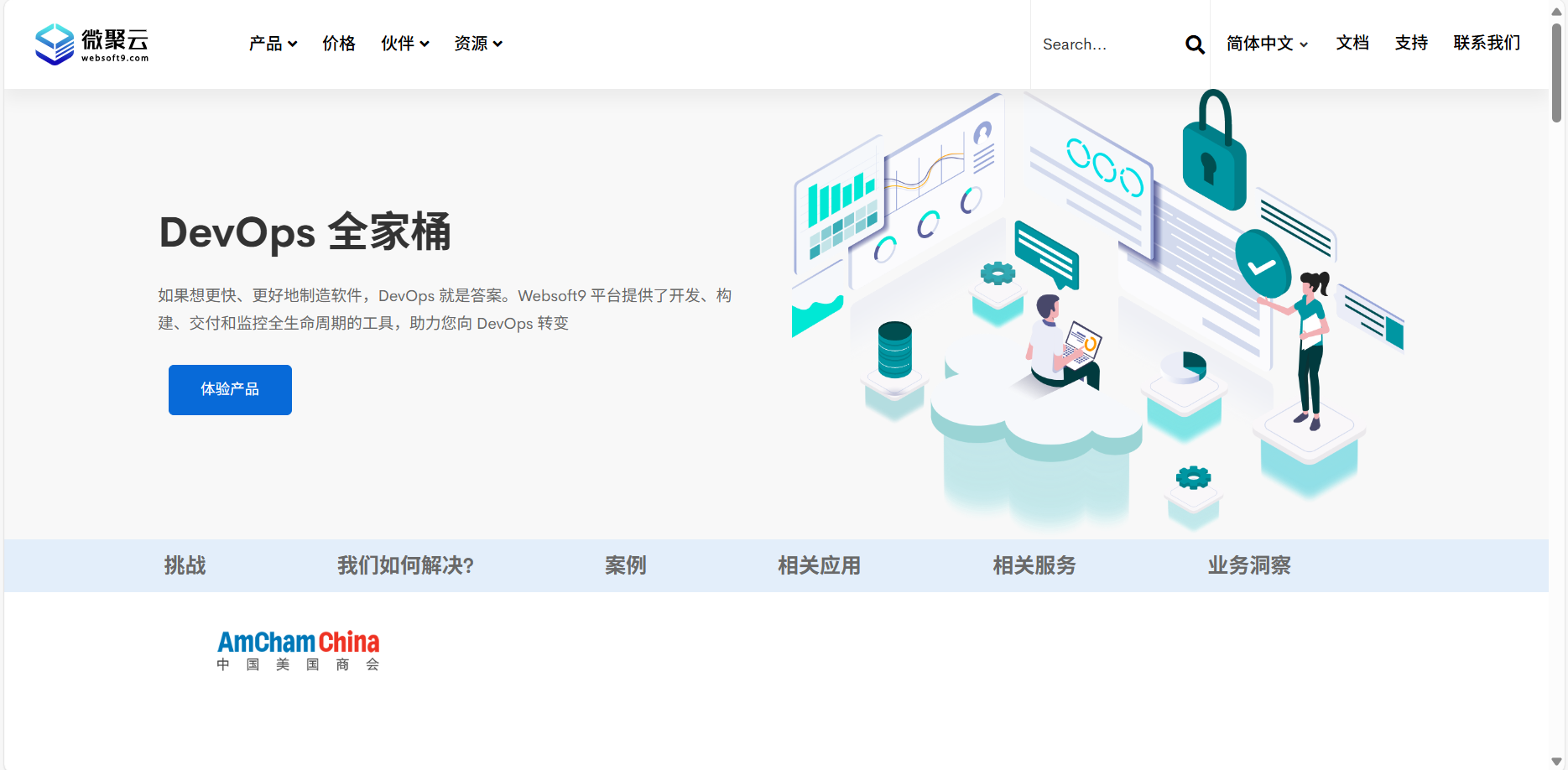Click the search magnifier icon
Viewport: 1568px width, 770px height.
pyautogui.click(x=1194, y=44)
